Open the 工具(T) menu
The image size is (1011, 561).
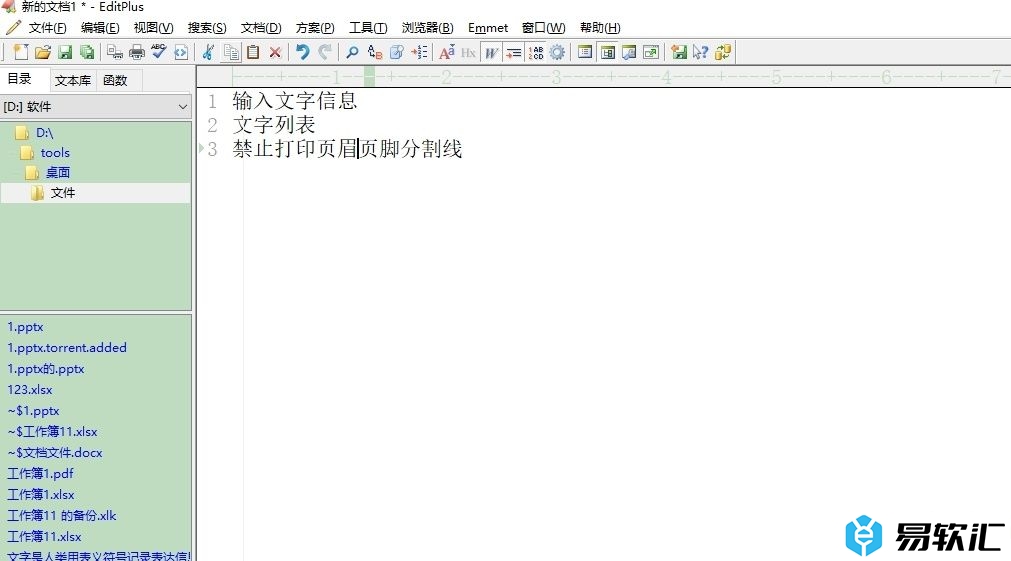point(368,28)
